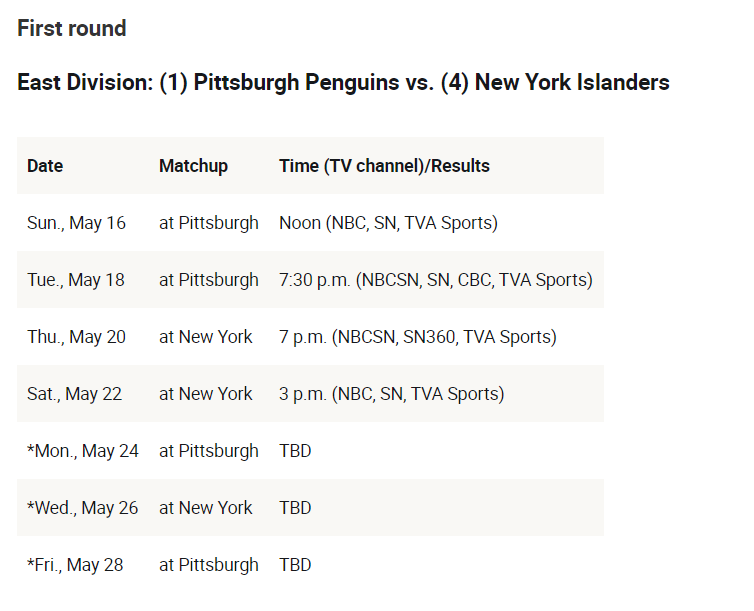Screen dimensions: 754x611
Task: Select the *Wed., May 26 date cell
Action: pos(83,508)
